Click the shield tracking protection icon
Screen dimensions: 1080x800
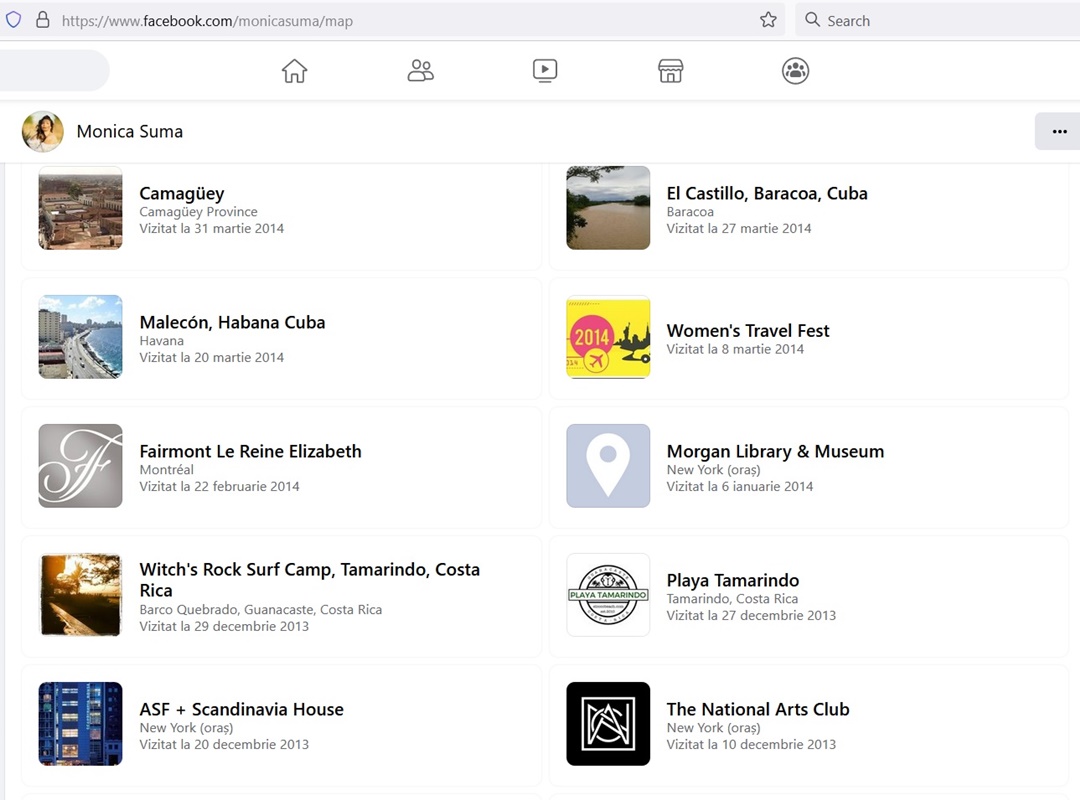[13, 20]
